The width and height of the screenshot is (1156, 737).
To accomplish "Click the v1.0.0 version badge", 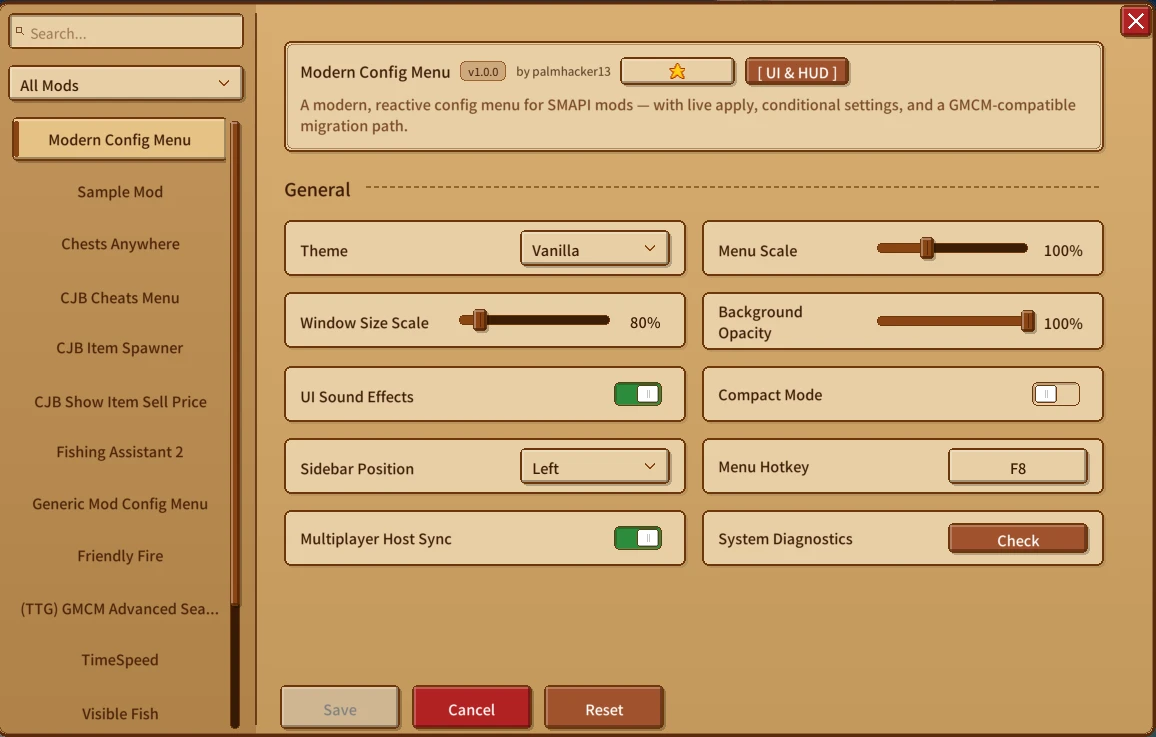I will [x=483, y=71].
